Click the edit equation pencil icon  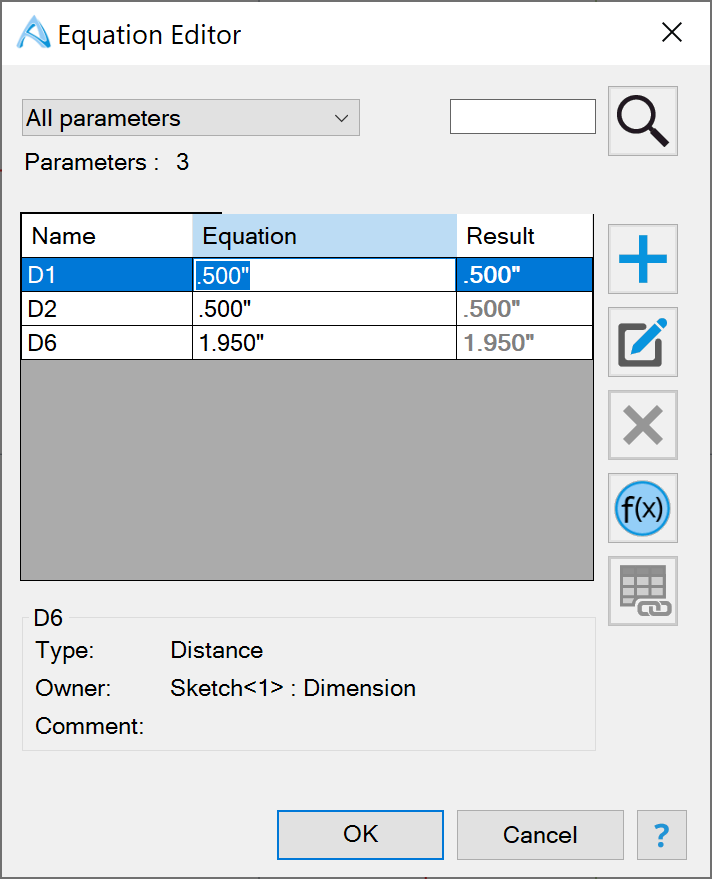point(642,342)
